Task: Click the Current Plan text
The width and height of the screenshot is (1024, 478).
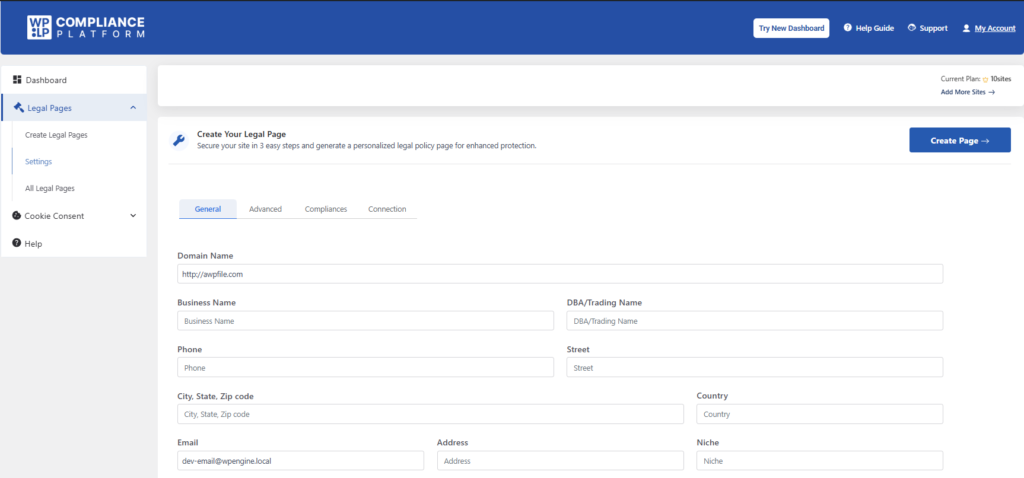Action: point(960,79)
